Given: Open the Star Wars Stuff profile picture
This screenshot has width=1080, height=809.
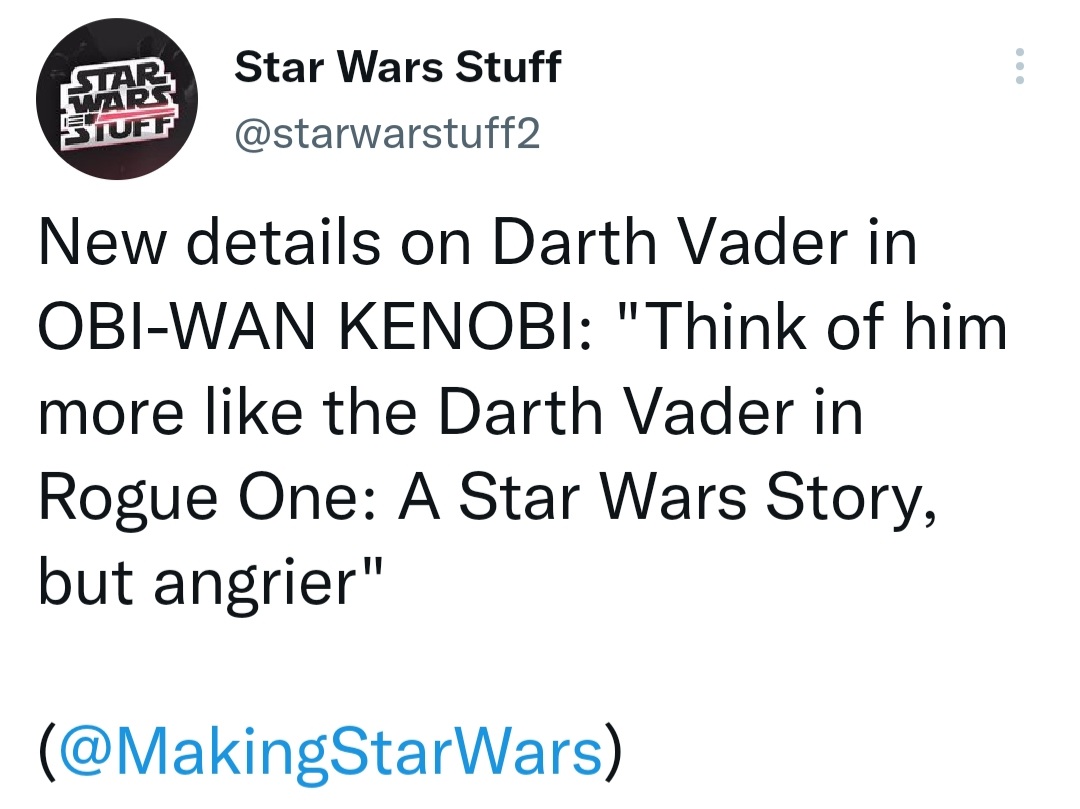Looking at the screenshot, I should point(117,98).
